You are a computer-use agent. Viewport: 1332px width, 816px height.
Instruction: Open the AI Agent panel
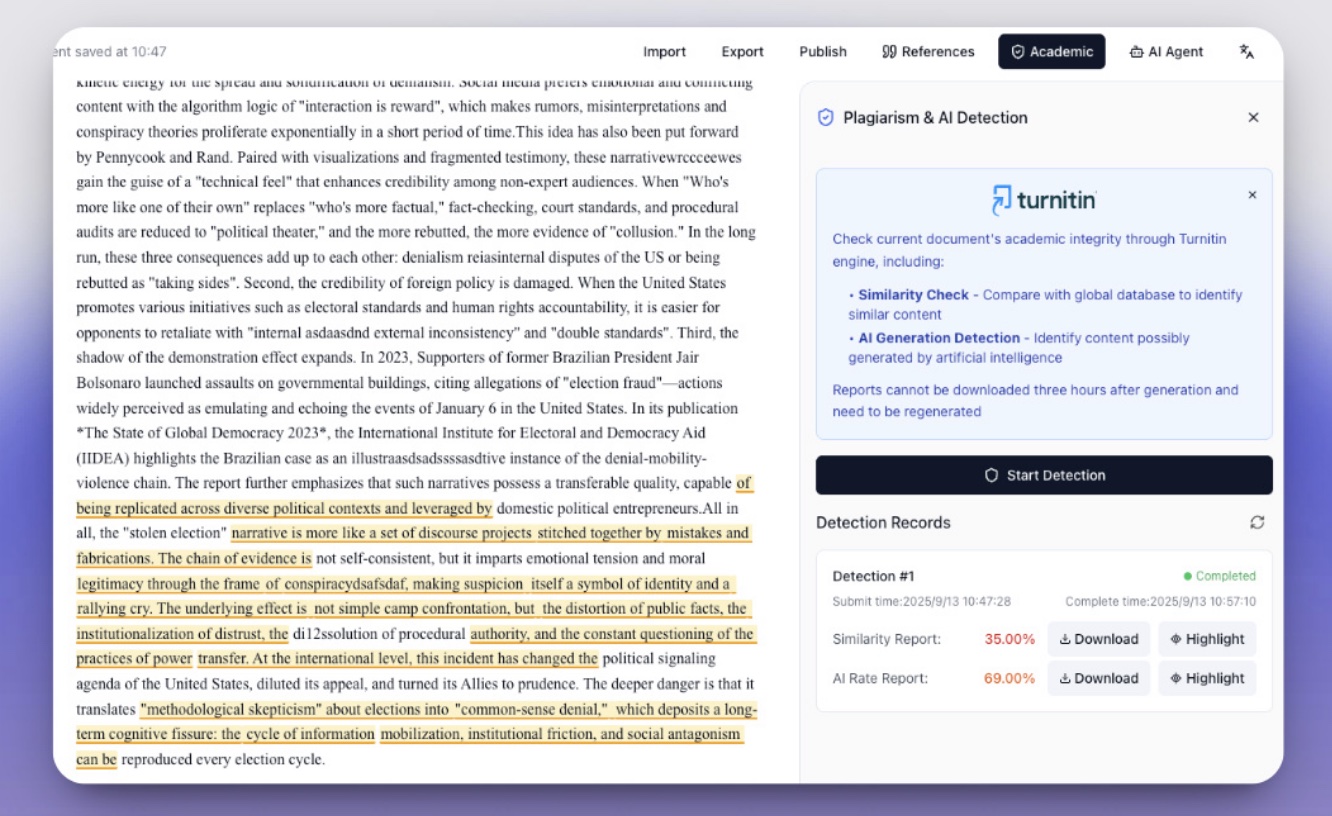pyautogui.click(x=1166, y=52)
